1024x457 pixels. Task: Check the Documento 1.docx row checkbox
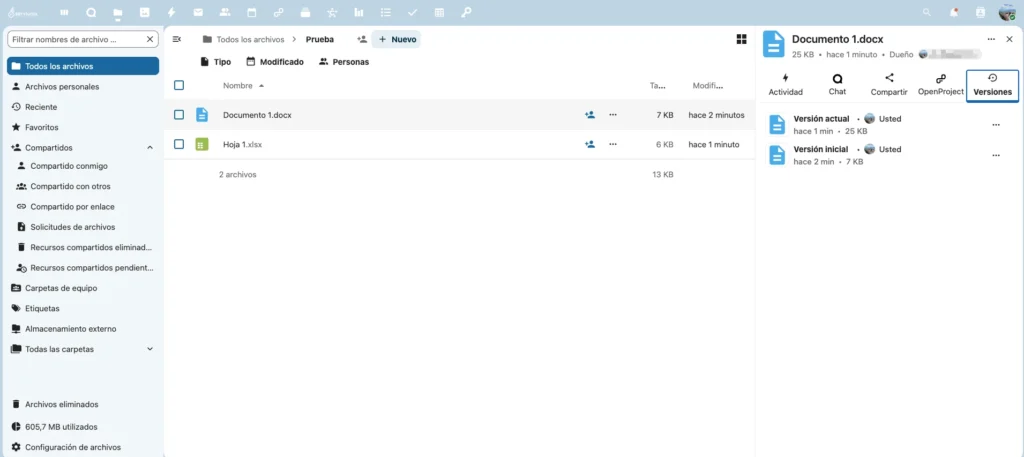point(179,115)
